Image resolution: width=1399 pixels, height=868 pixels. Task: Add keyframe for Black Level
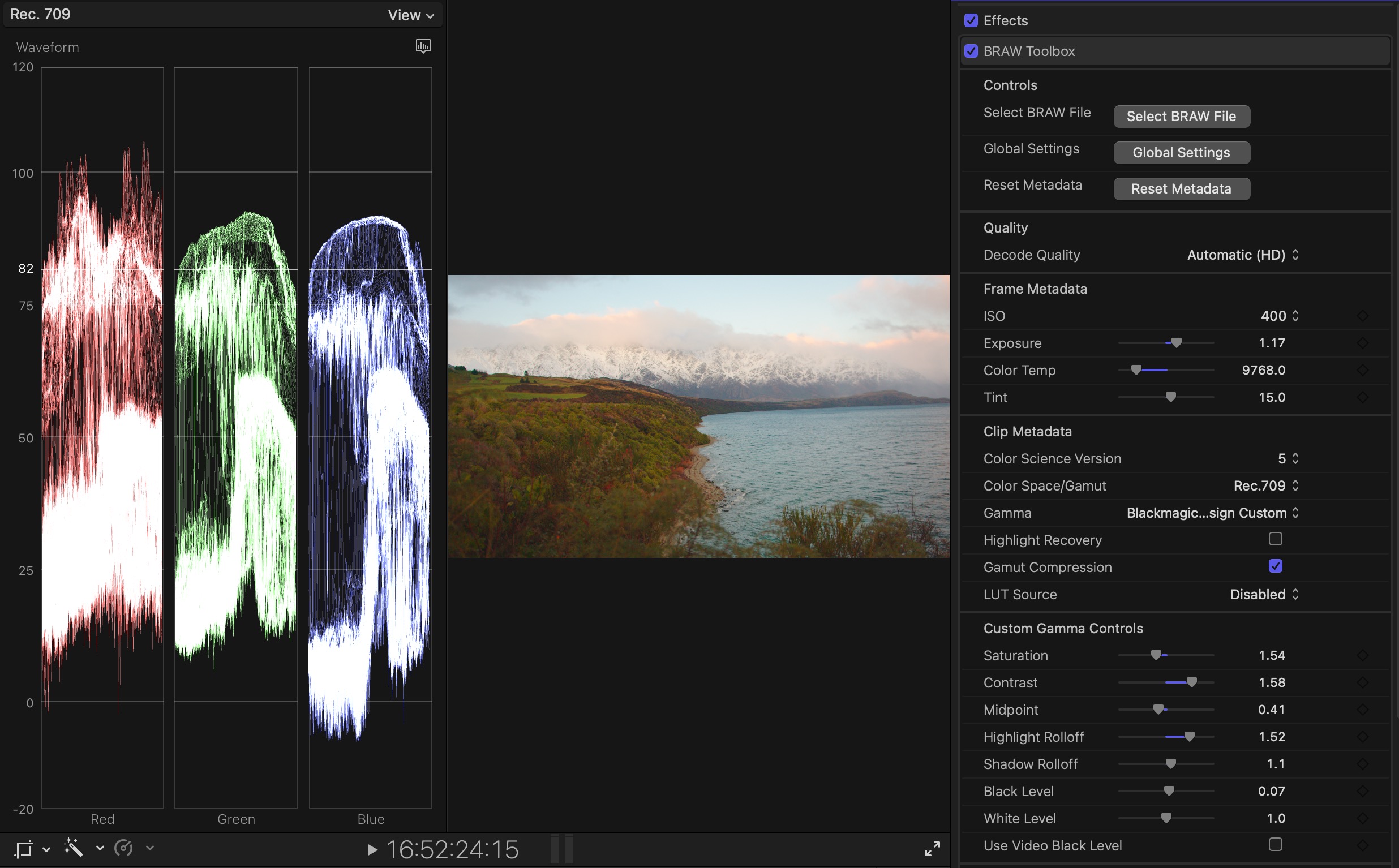[1362, 791]
